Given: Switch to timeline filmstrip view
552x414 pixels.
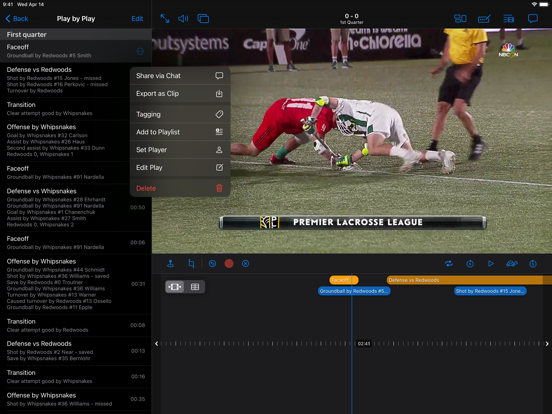Looking at the screenshot, I should (x=175, y=287).
